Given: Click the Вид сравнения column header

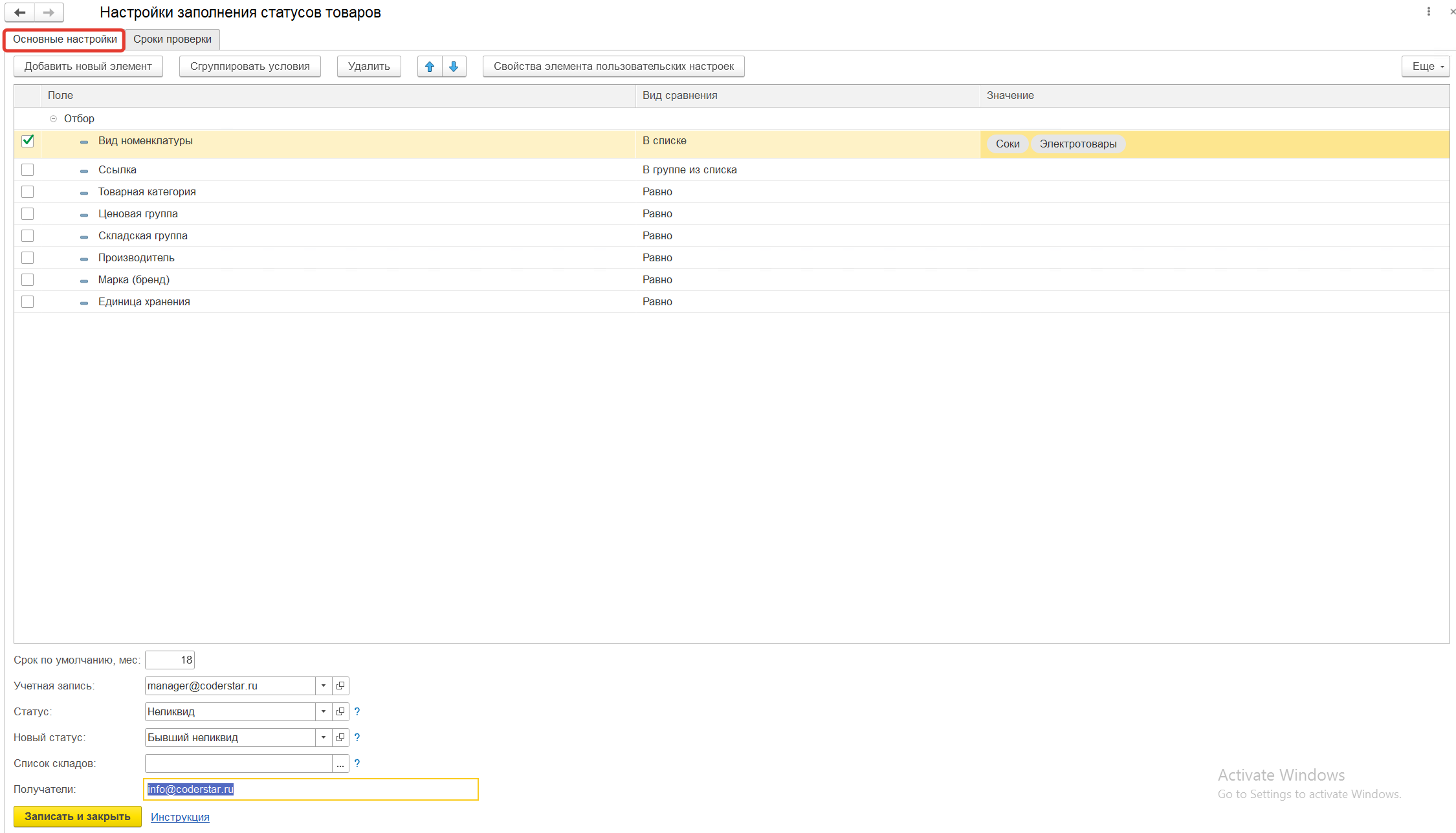Looking at the screenshot, I should tap(808, 95).
